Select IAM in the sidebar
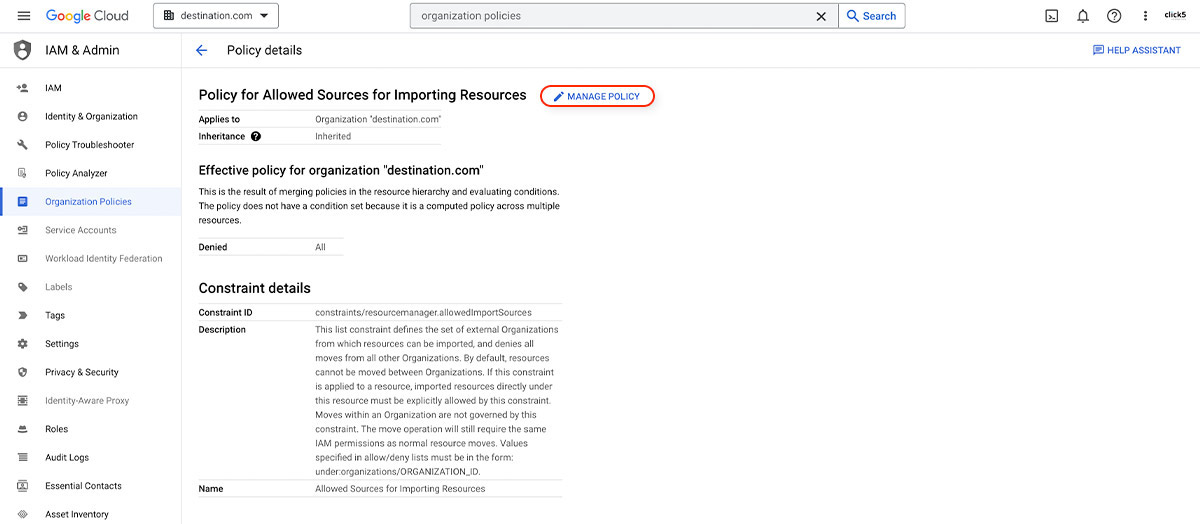The height and width of the screenshot is (524, 1200). [x=90, y=88]
